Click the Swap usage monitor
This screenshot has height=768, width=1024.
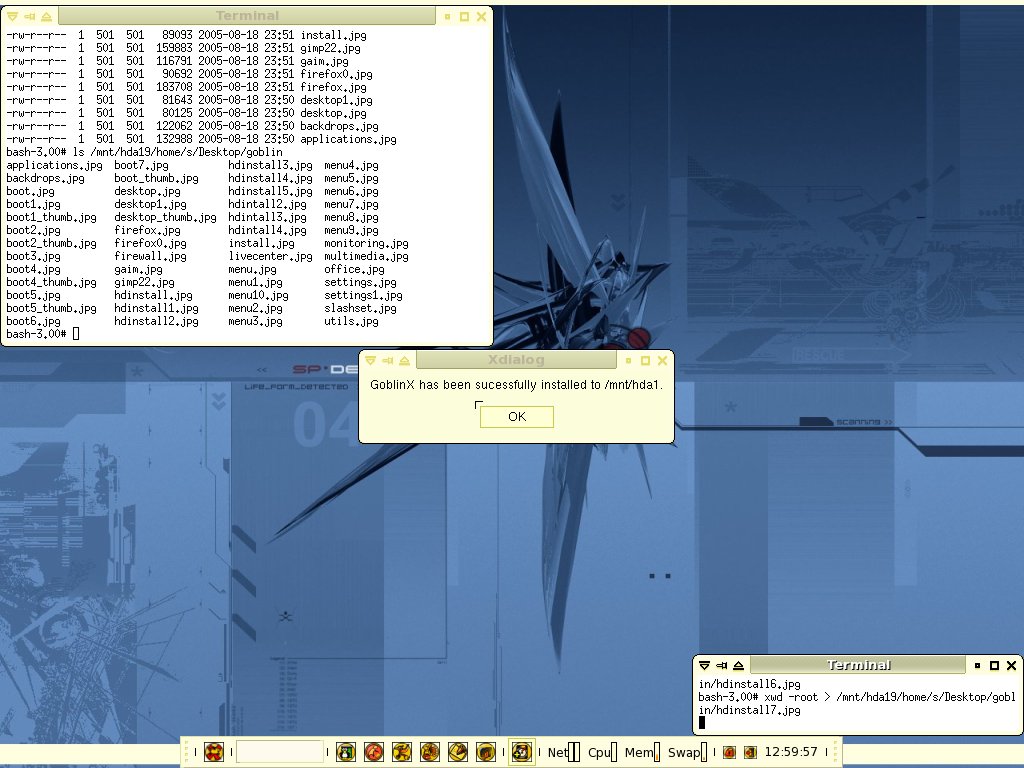click(687, 752)
